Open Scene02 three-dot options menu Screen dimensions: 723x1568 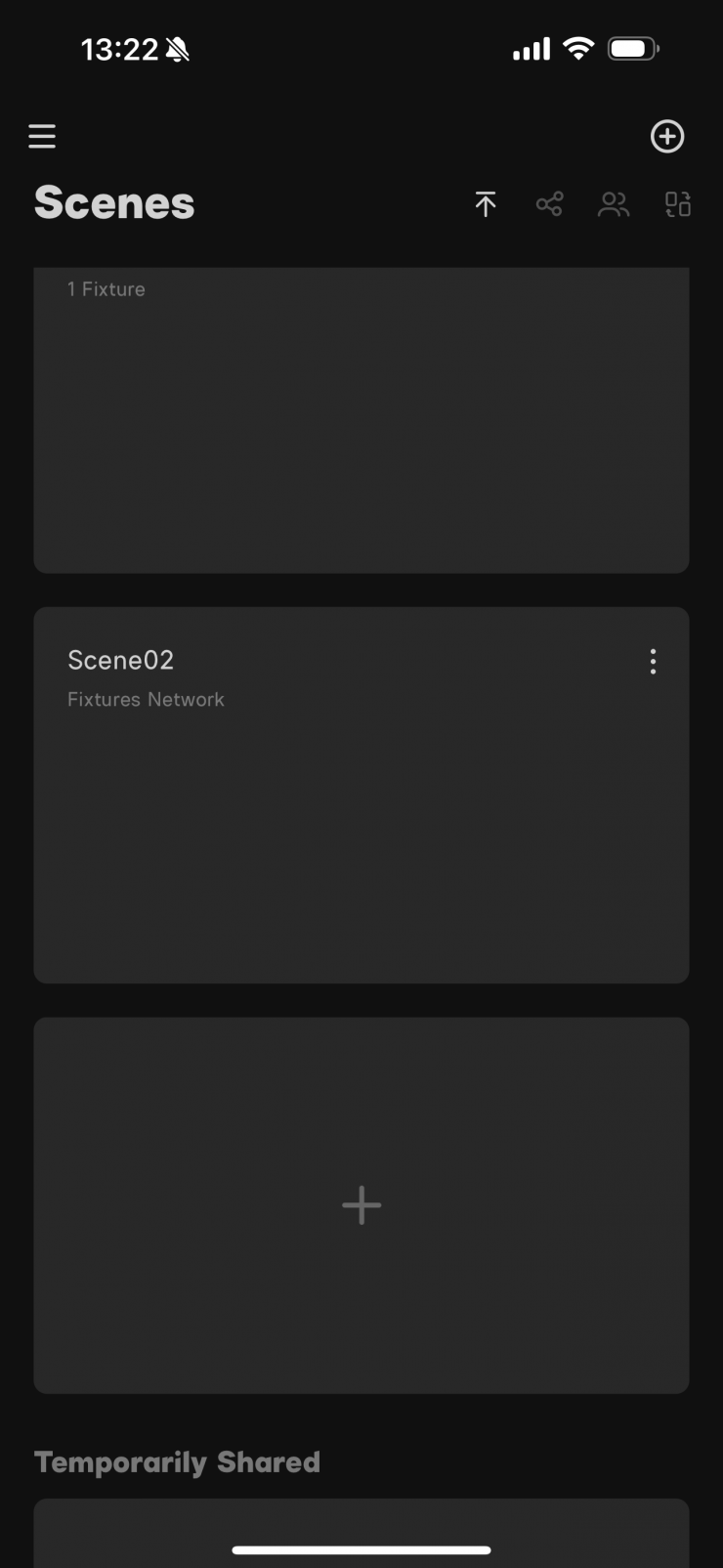click(653, 662)
